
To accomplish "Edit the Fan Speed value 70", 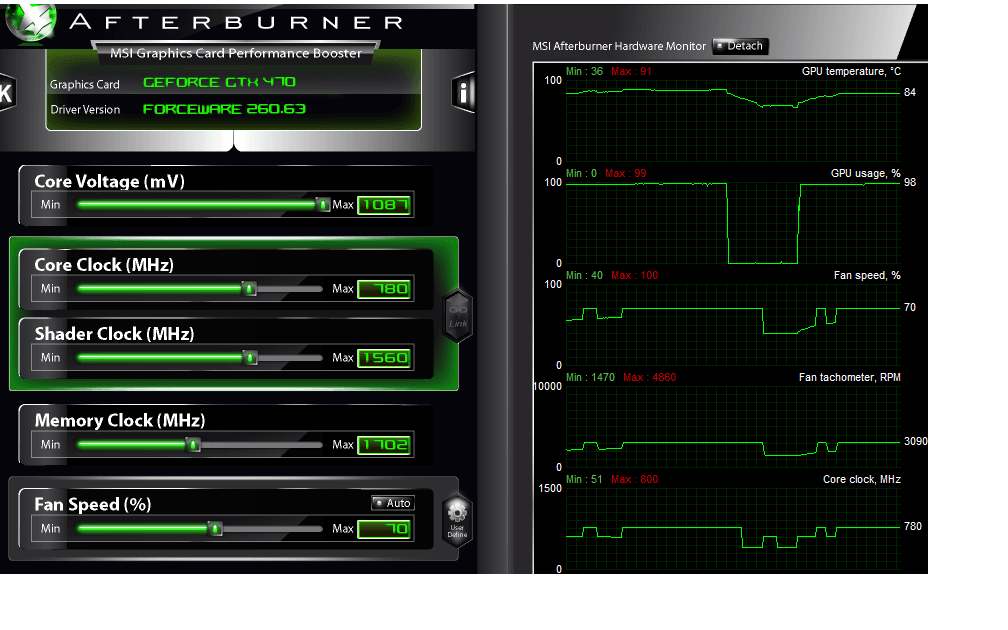I will 384,529.
